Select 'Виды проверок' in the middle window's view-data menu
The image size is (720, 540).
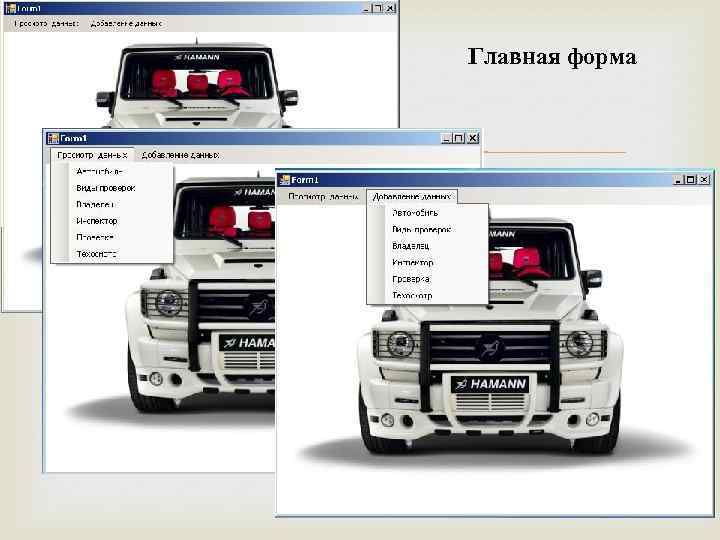point(106,188)
